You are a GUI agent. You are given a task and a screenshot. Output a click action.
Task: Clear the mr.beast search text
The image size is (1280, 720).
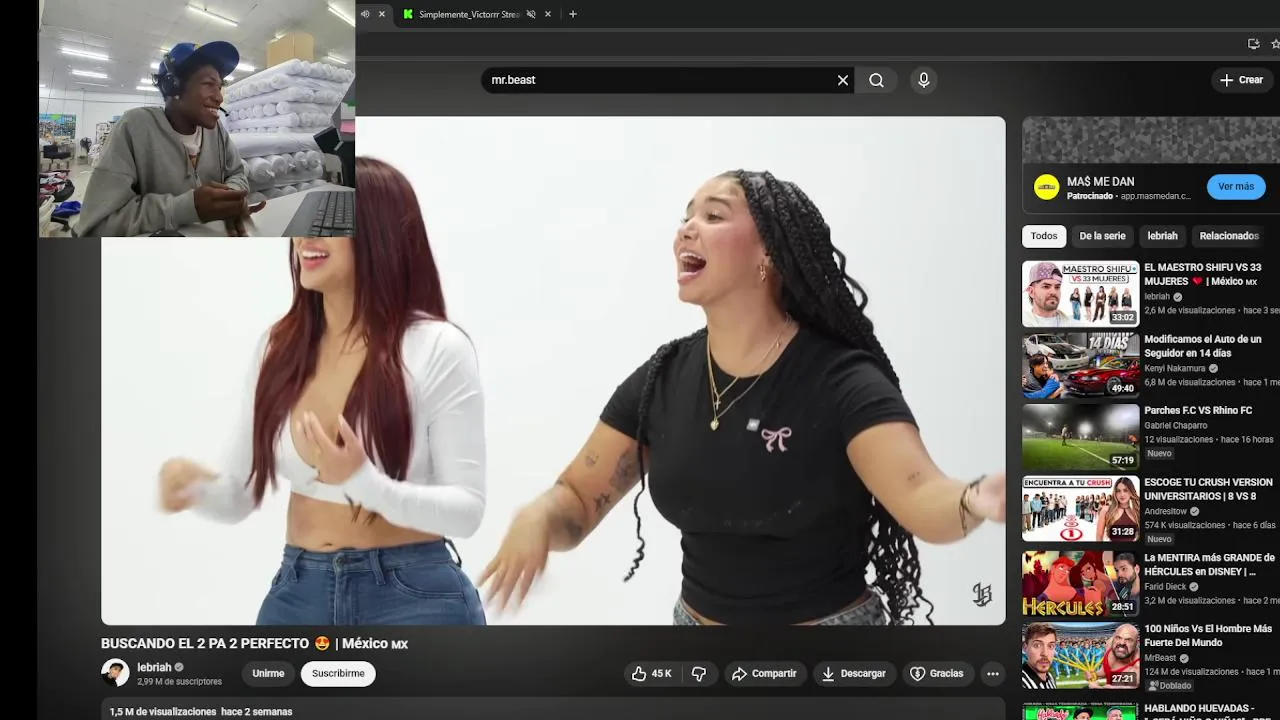tap(843, 80)
